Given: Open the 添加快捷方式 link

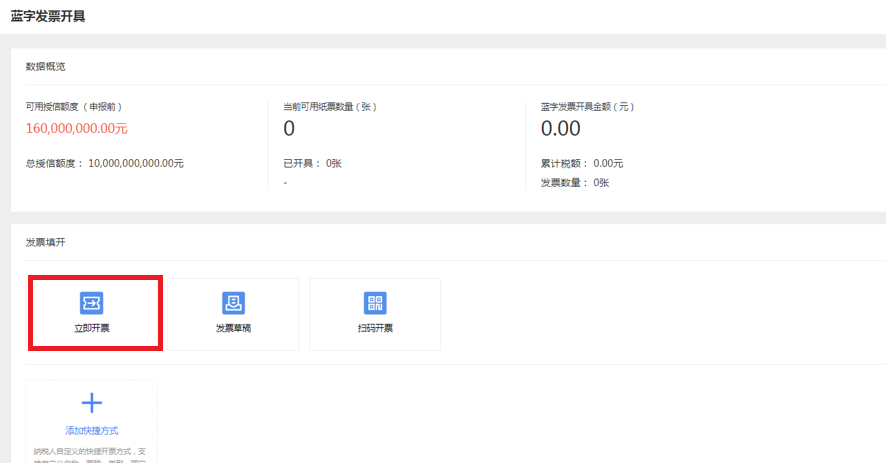Looking at the screenshot, I should pyautogui.click(x=92, y=431).
